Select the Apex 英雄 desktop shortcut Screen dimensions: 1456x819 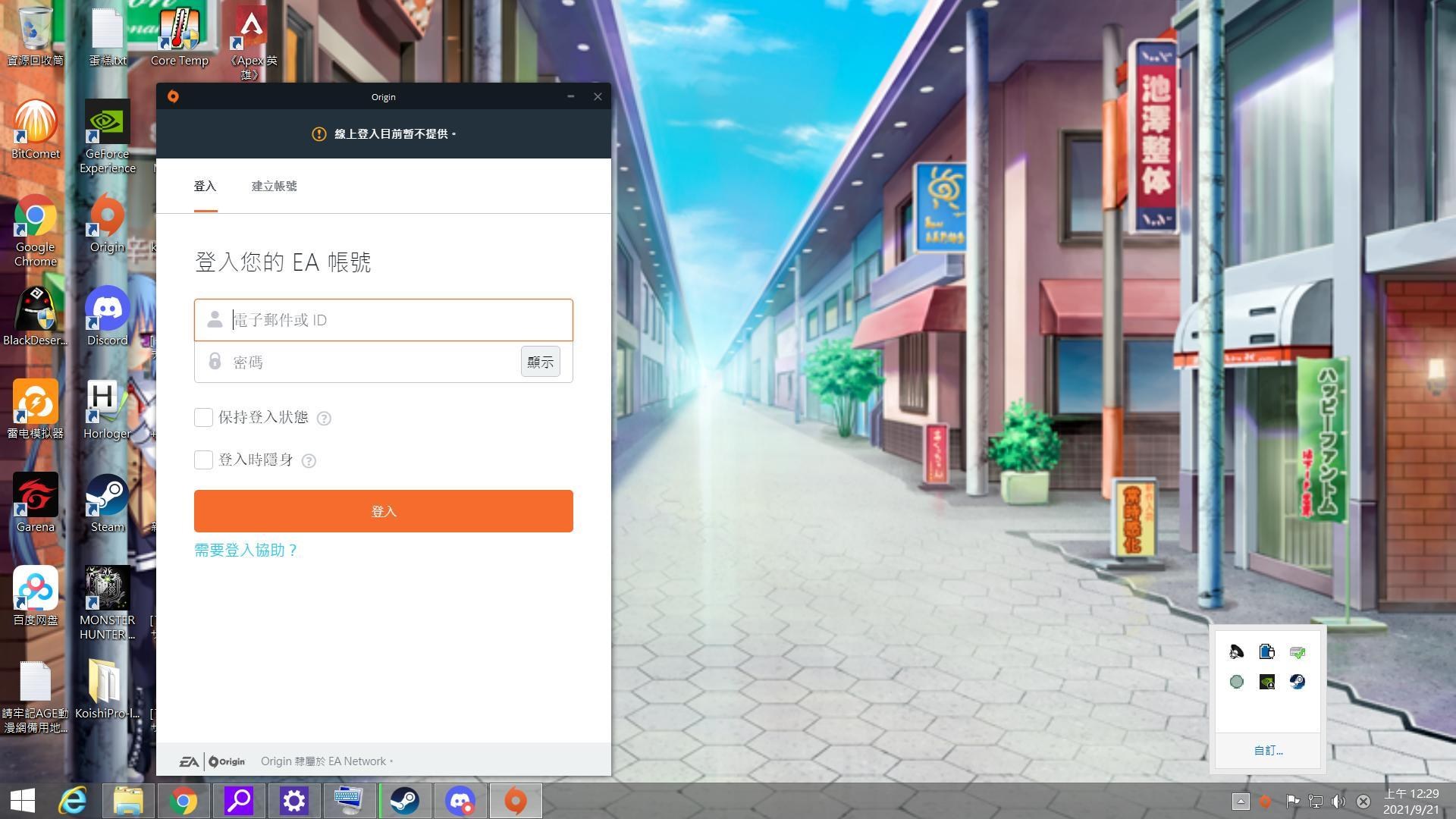point(252,42)
